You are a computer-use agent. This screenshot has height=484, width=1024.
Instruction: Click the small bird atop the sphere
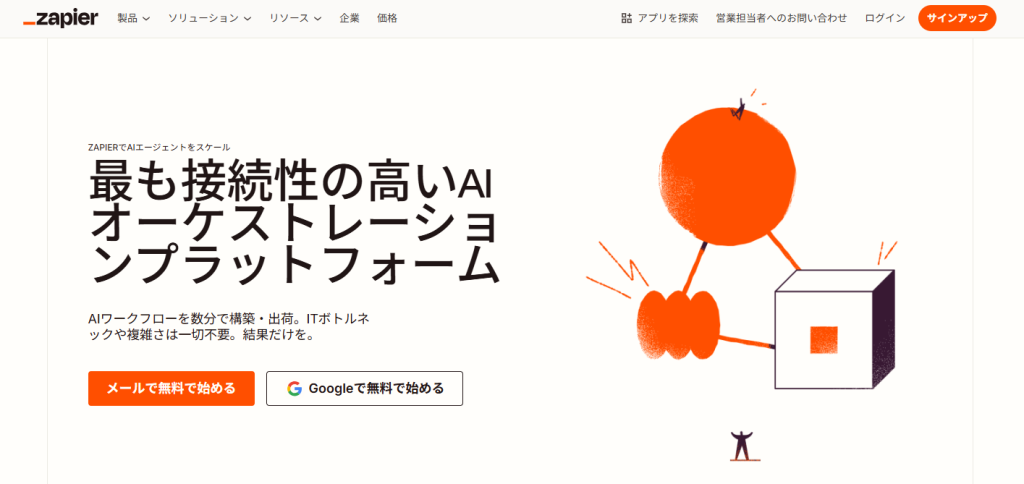738,110
